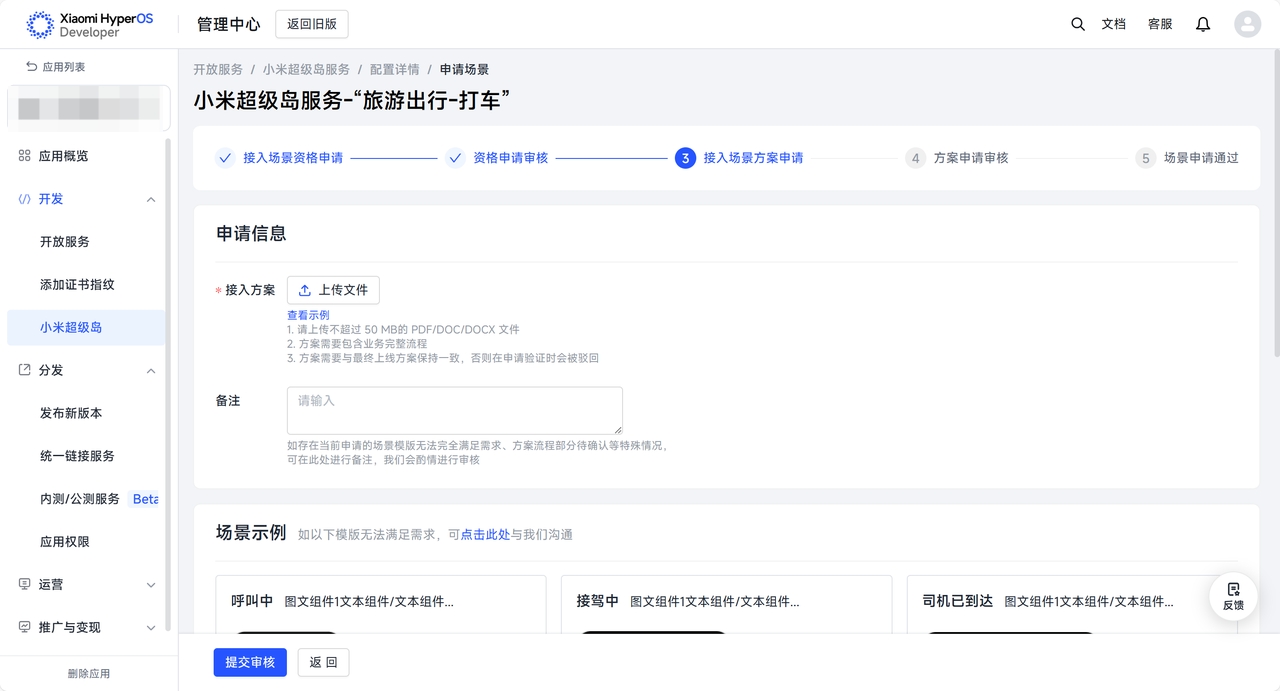Screen dimensions: 1280x691
Task: Select 小米超级岛 in the sidebar
Action: point(71,327)
